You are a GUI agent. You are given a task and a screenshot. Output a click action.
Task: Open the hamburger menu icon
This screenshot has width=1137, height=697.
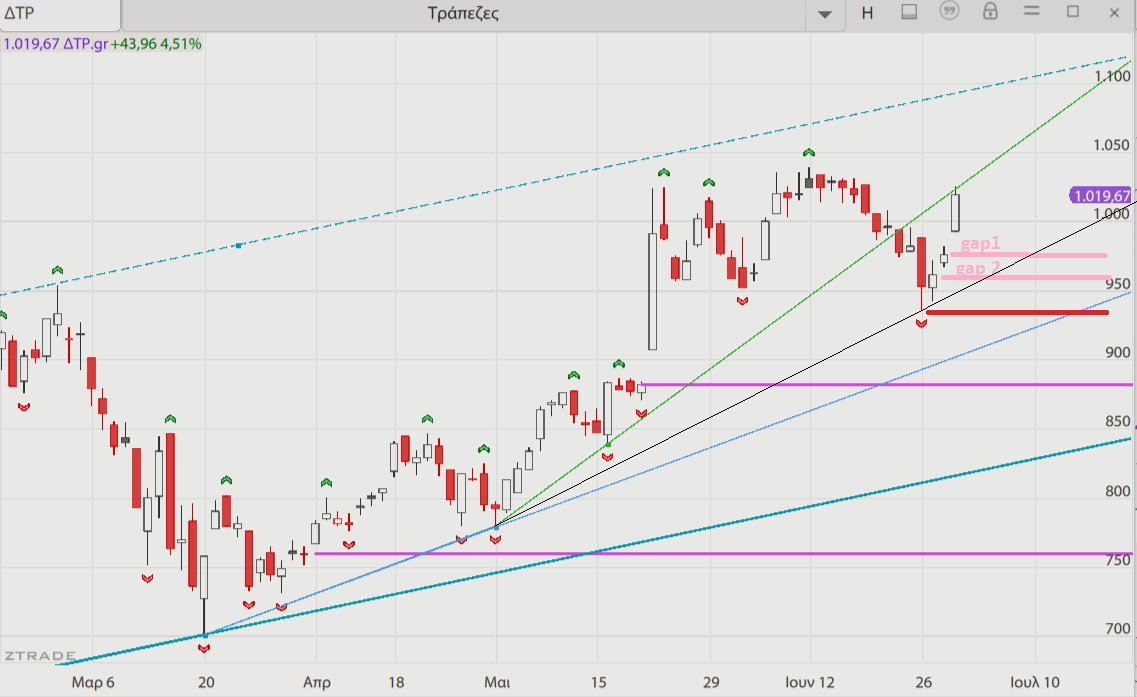1031,13
